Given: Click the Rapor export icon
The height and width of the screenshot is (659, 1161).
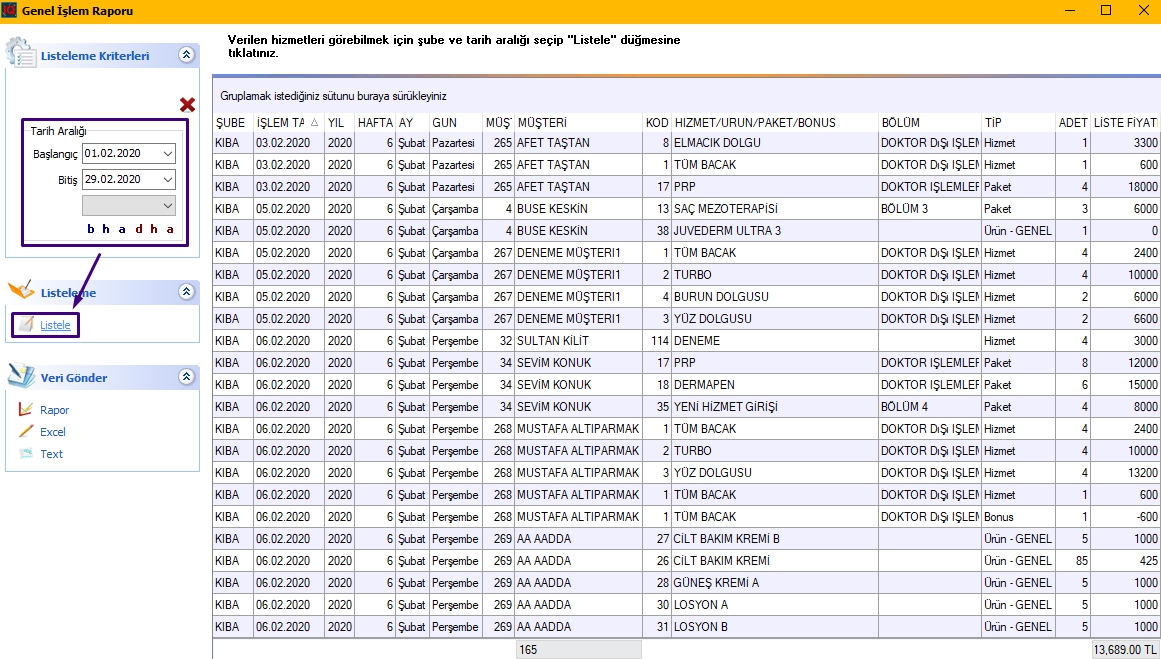Looking at the screenshot, I should click(x=26, y=410).
